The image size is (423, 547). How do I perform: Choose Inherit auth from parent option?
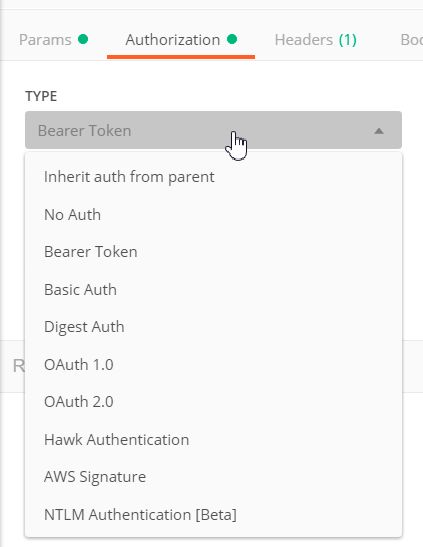coord(213,177)
